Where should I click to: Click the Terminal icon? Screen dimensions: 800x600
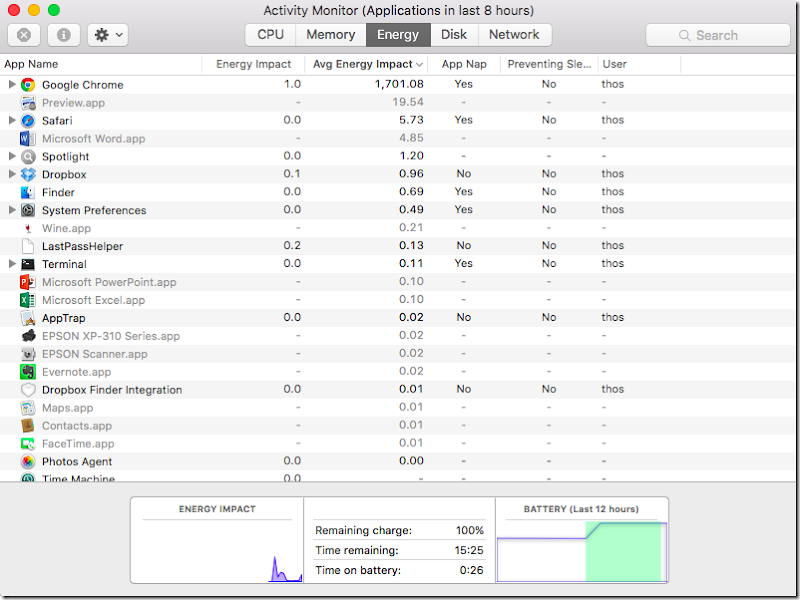[x=28, y=264]
